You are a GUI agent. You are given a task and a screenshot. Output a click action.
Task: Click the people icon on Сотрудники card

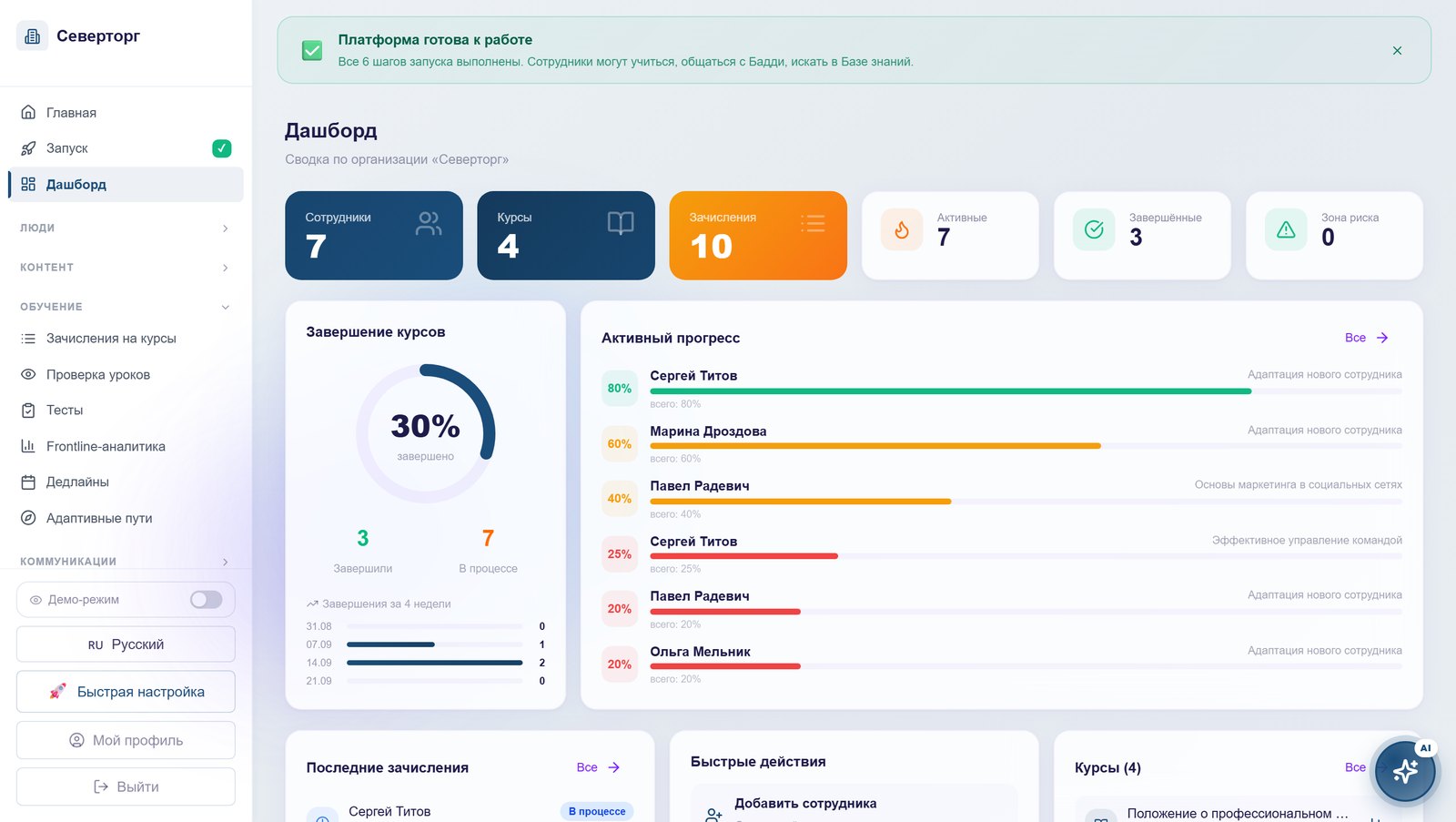tap(429, 223)
